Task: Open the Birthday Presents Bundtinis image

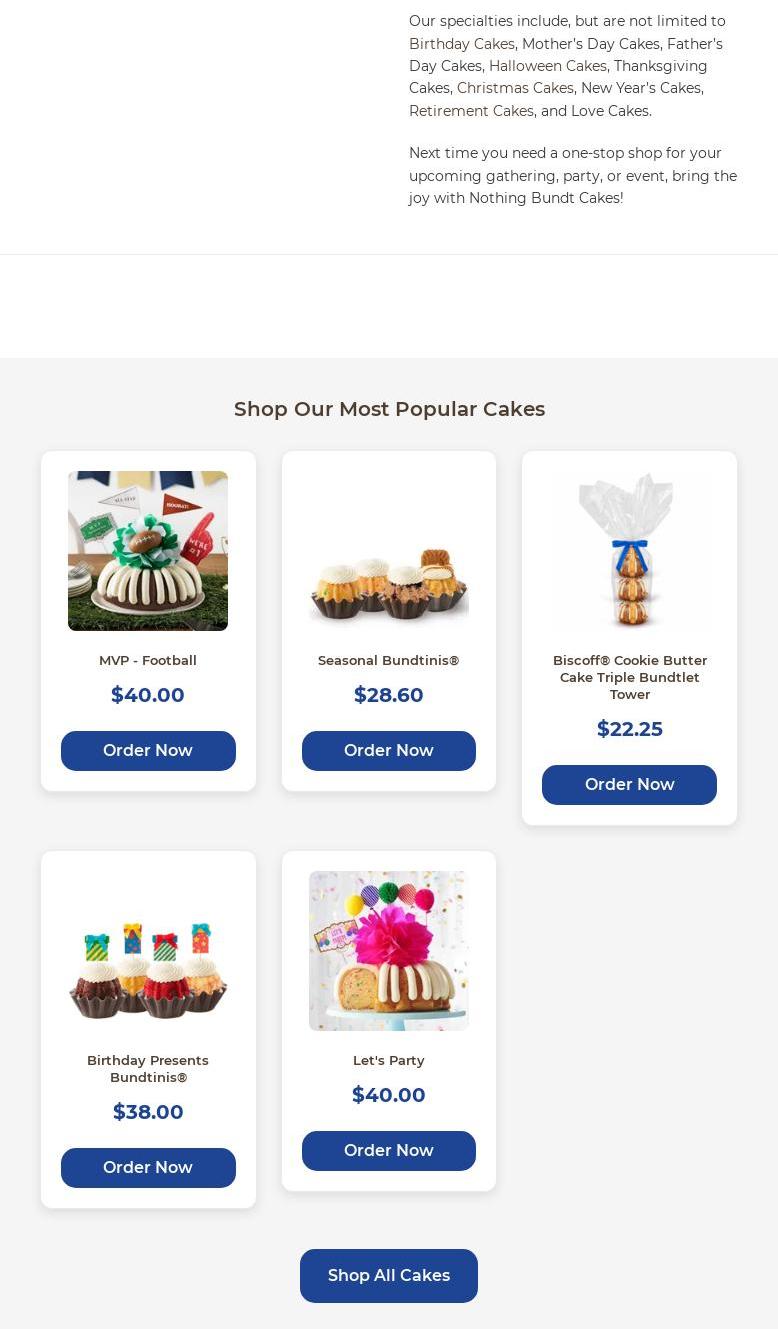Action: [x=148, y=951]
